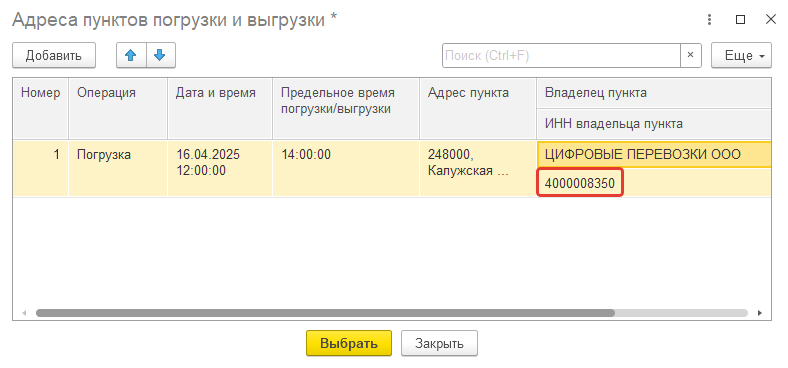
Task: Click the scrollbar right arrow
Action: click(760, 313)
